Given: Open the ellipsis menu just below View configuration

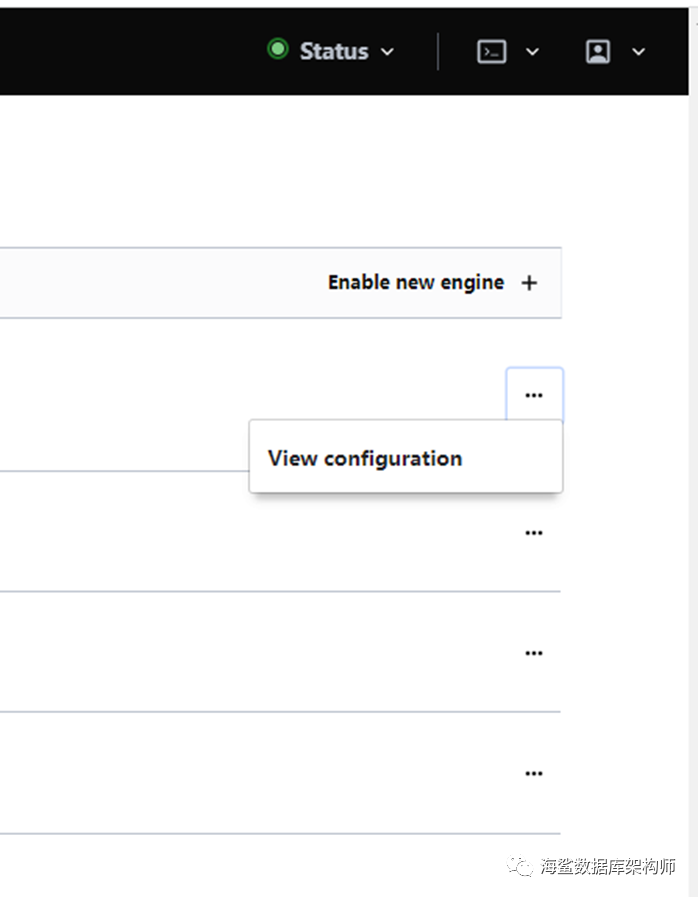Looking at the screenshot, I should coord(534,533).
